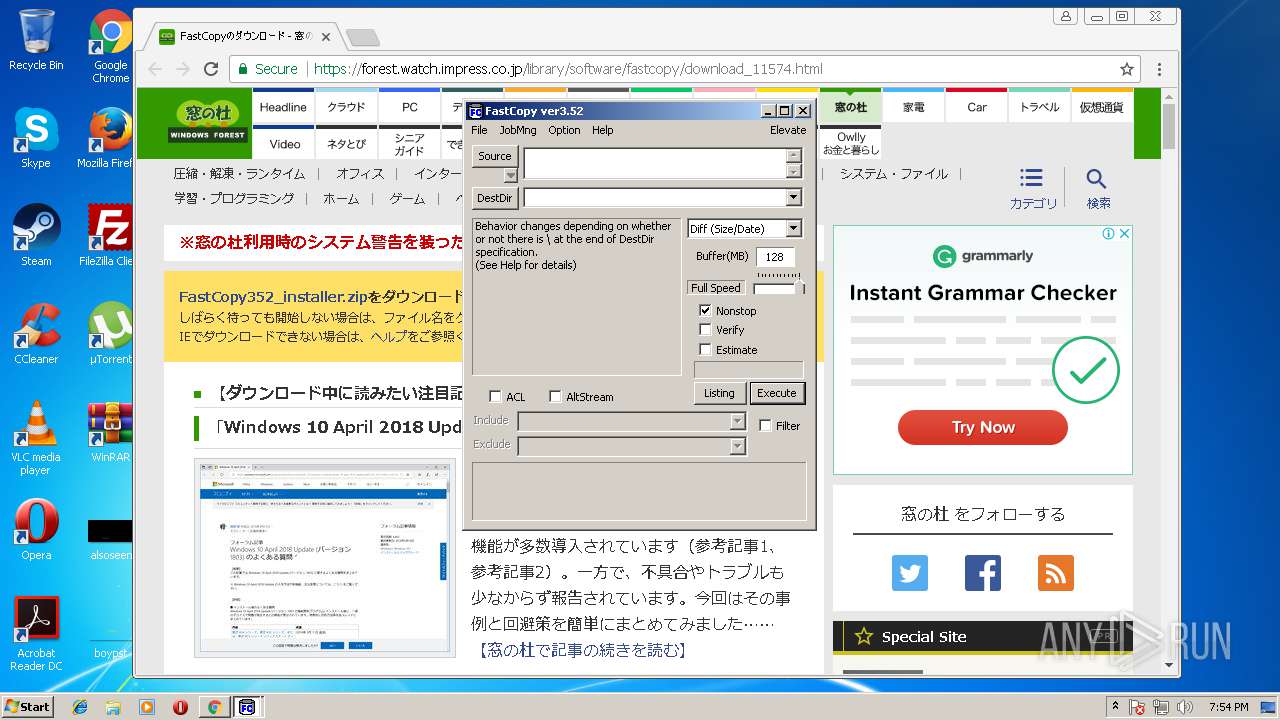Open the Diff (Size/Date) copy mode dropdown
The height and width of the screenshot is (720, 1280).
point(794,229)
